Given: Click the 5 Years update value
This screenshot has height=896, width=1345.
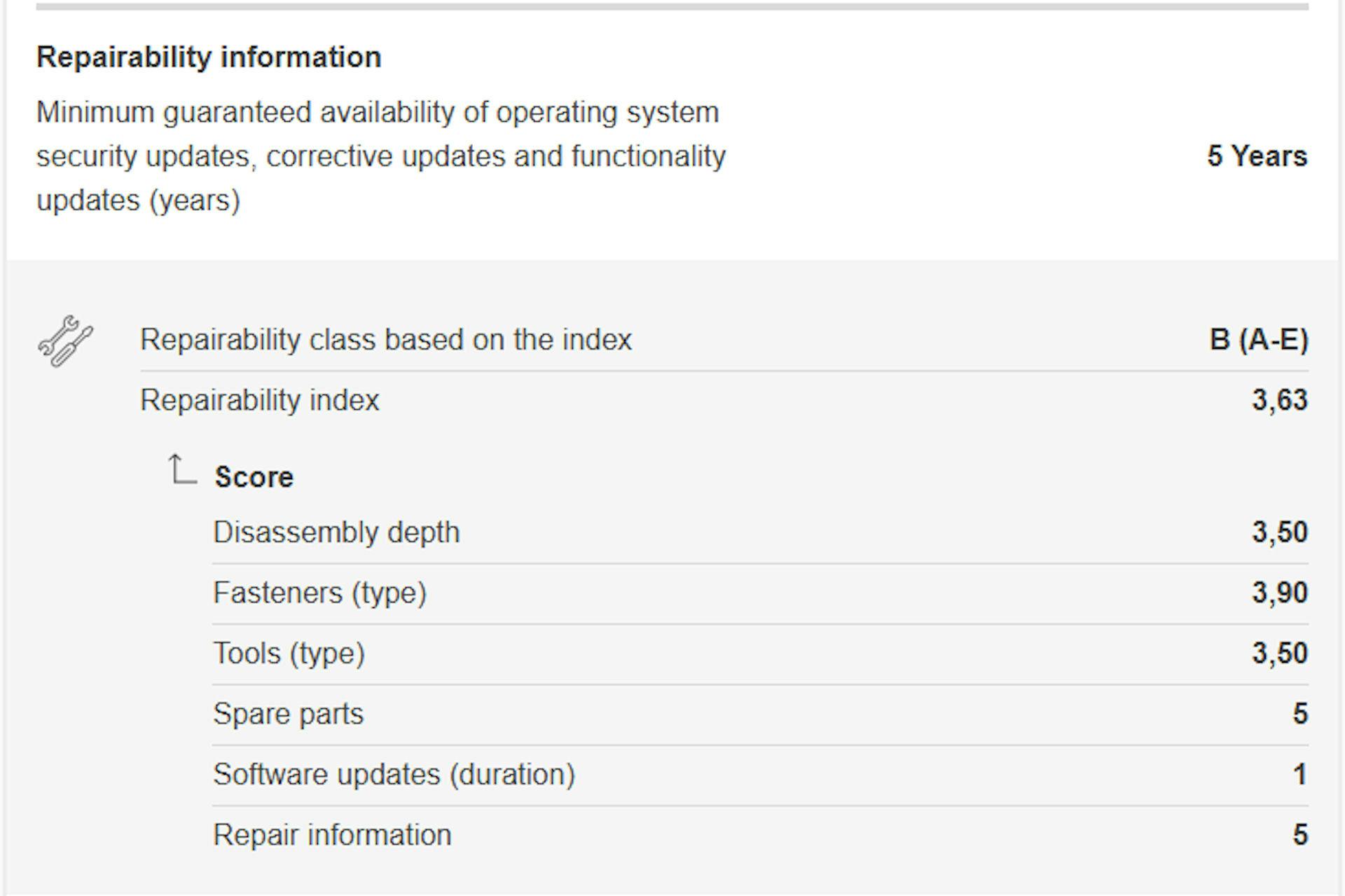Looking at the screenshot, I should pos(1257,156).
